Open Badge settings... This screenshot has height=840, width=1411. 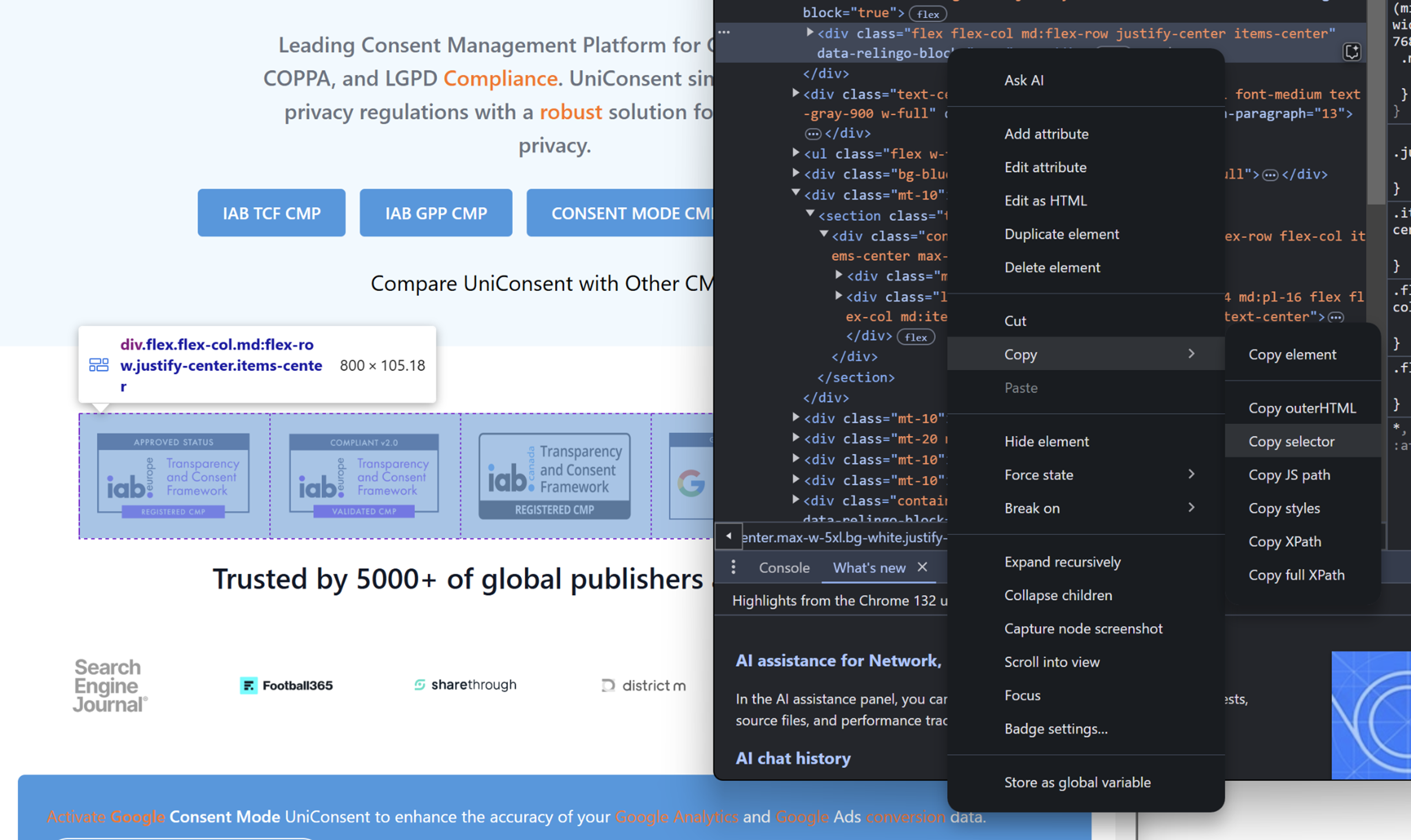coord(1086,729)
